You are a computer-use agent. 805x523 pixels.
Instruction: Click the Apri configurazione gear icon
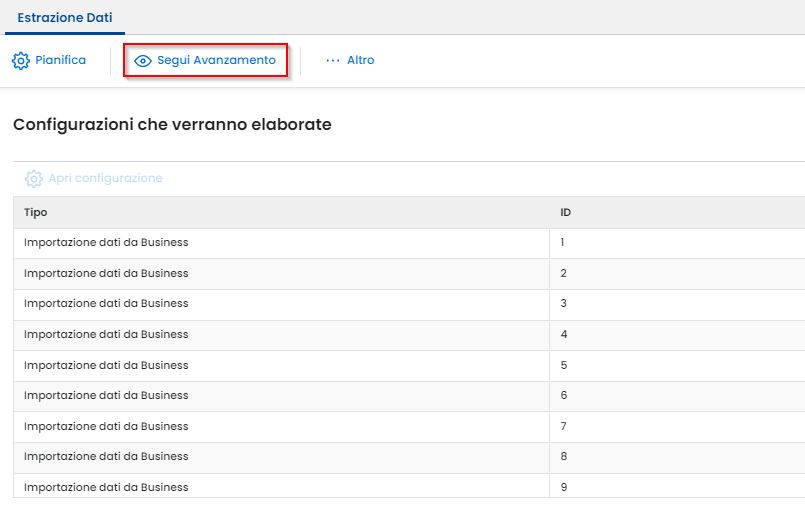click(34, 179)
